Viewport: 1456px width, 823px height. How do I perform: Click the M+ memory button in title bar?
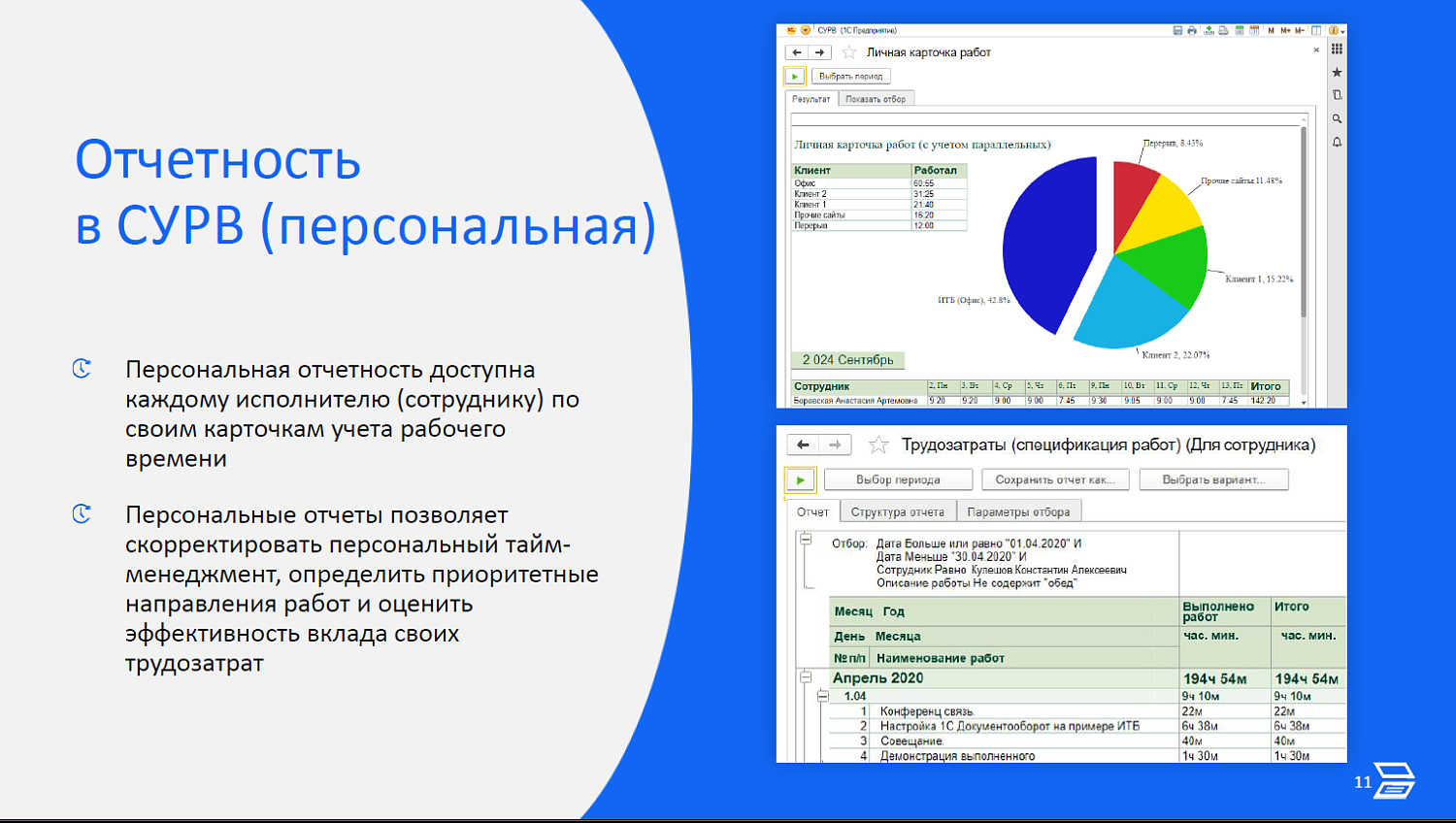(x=1286, y=30)
